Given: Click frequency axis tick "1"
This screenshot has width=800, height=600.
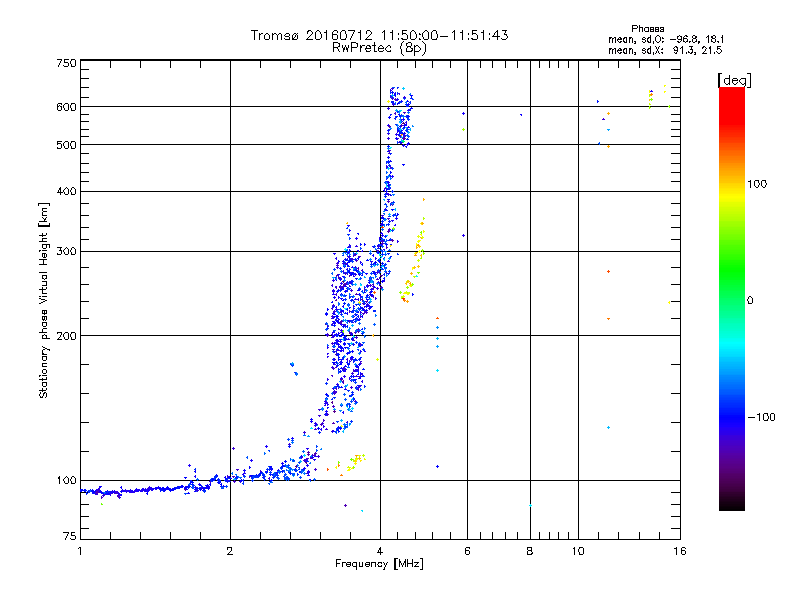Looking at the screenshot, I should point(80,551).
